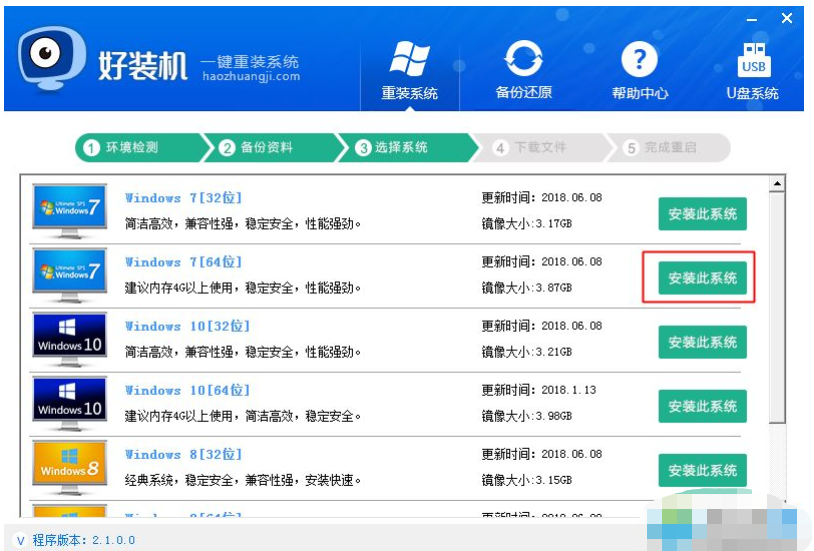
Task: Click the USB drive icon
Action: (754, 60)
